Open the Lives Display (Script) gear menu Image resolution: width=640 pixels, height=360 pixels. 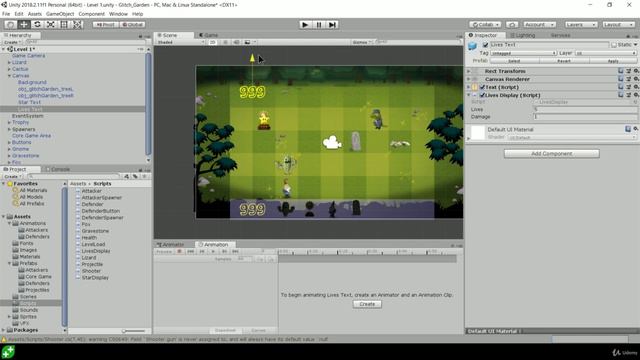[x=636, y=95]
